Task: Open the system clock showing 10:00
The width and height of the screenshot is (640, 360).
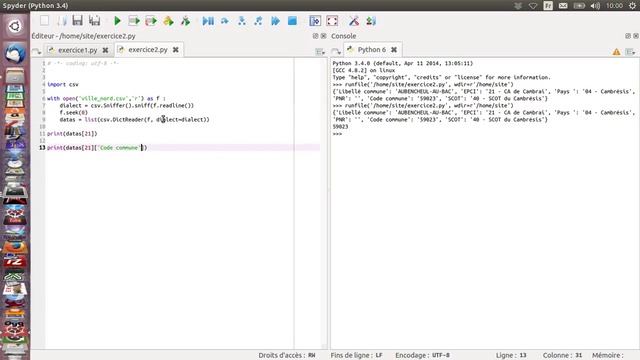Action: point(614,6)
